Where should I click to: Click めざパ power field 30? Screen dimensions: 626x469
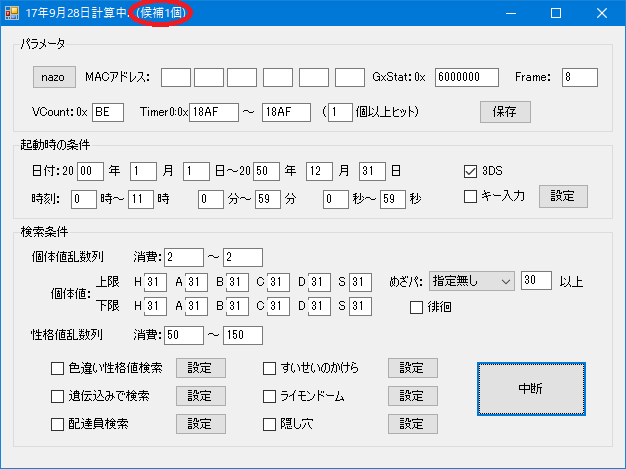point(537,281)
